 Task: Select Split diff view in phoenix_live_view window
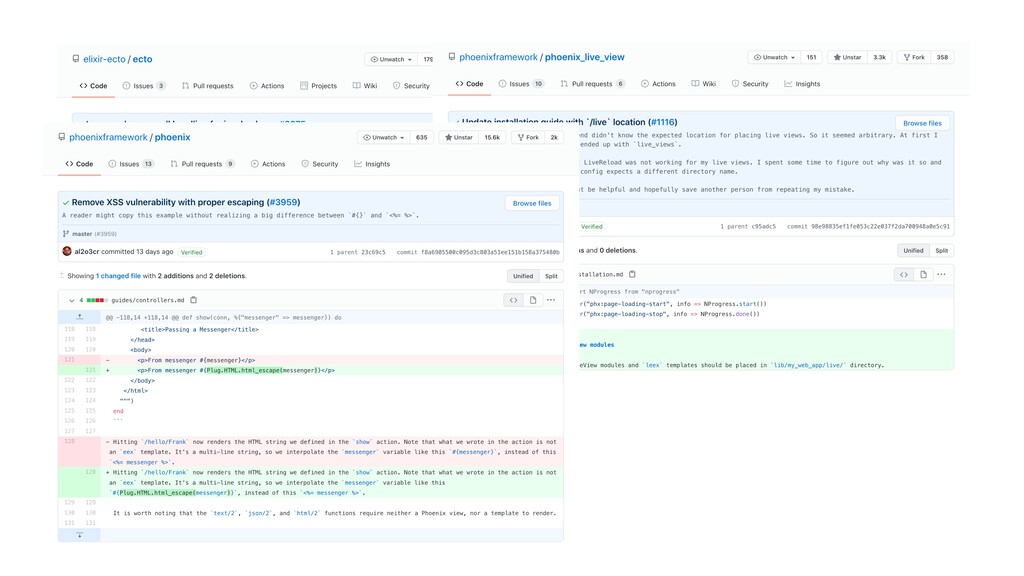(x=941, y=251)
